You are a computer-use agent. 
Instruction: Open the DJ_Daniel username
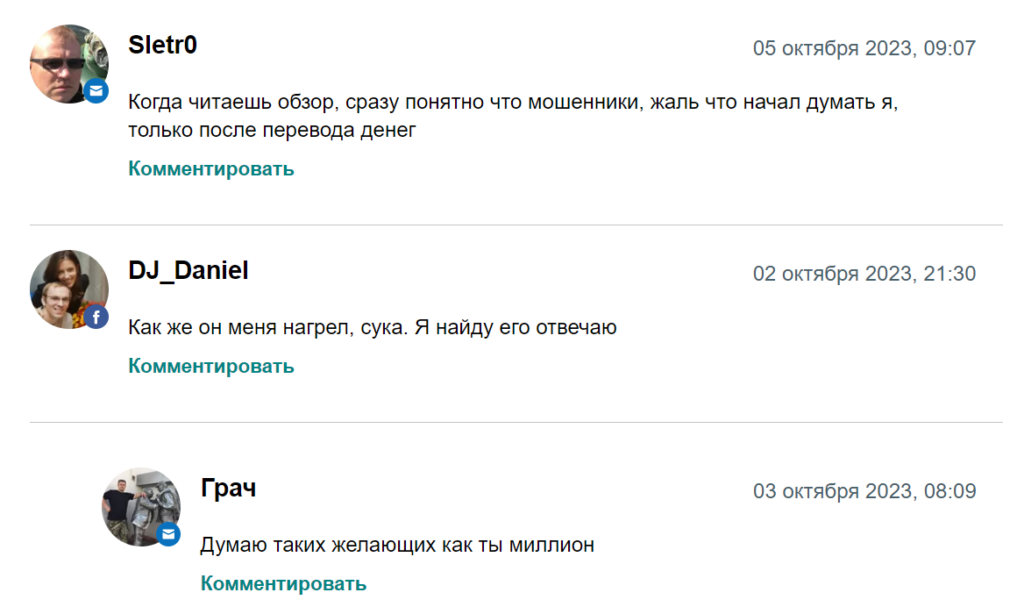pyautogui.click(x=188, y=270)
